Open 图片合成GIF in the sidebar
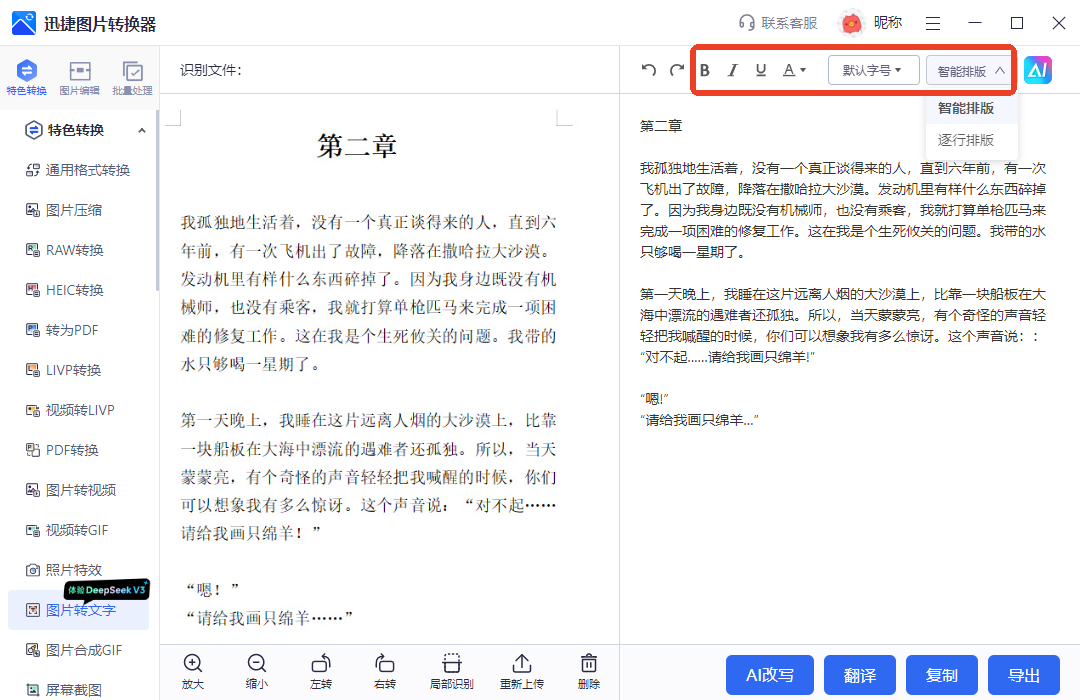Image resolution: width=1080 pixels, height=700 pixels. (x=79, y=650)
